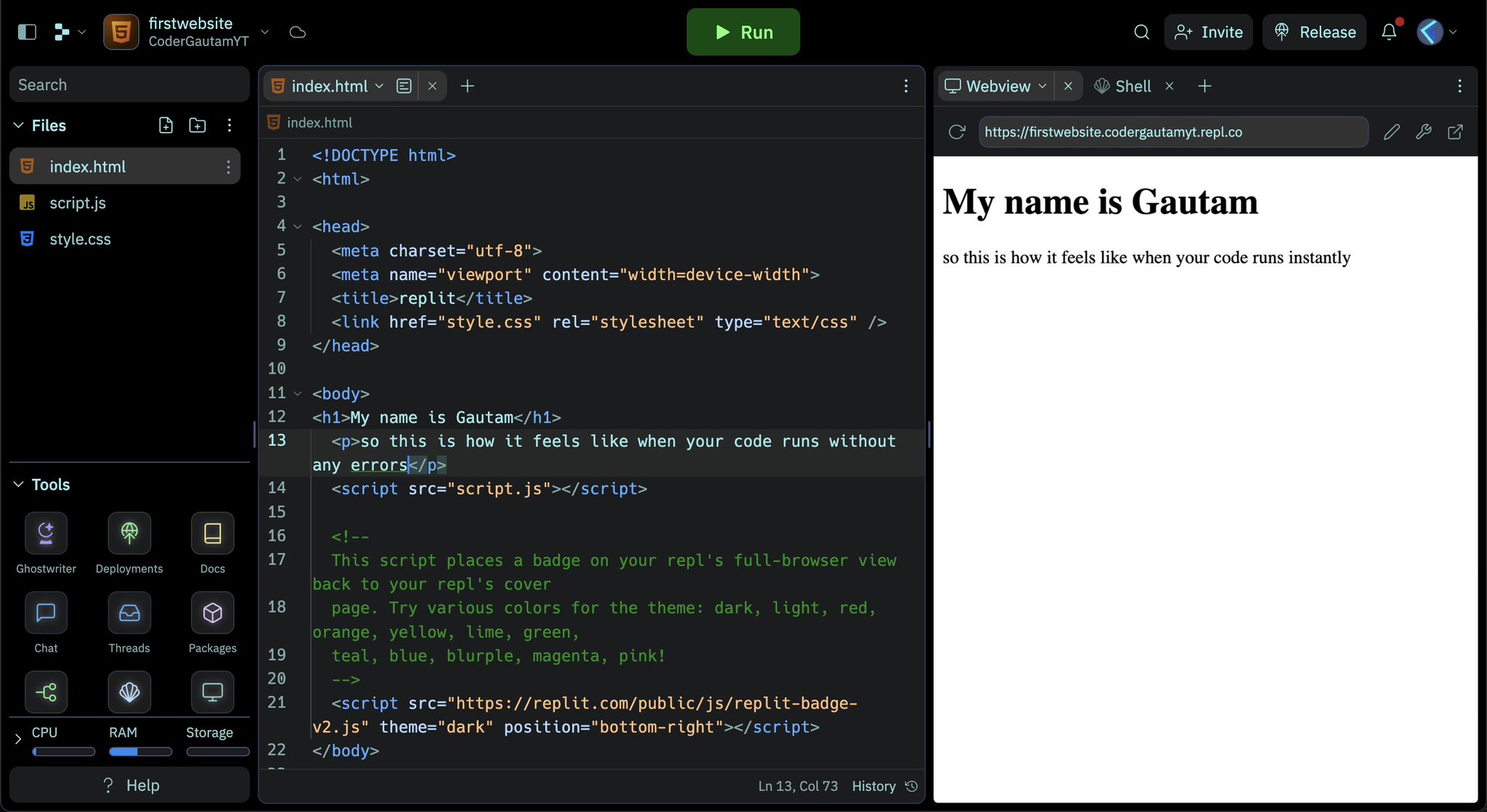Switch to the index.html editor tab
Screen dimensions: 1487x812
[x=329, y=86]
